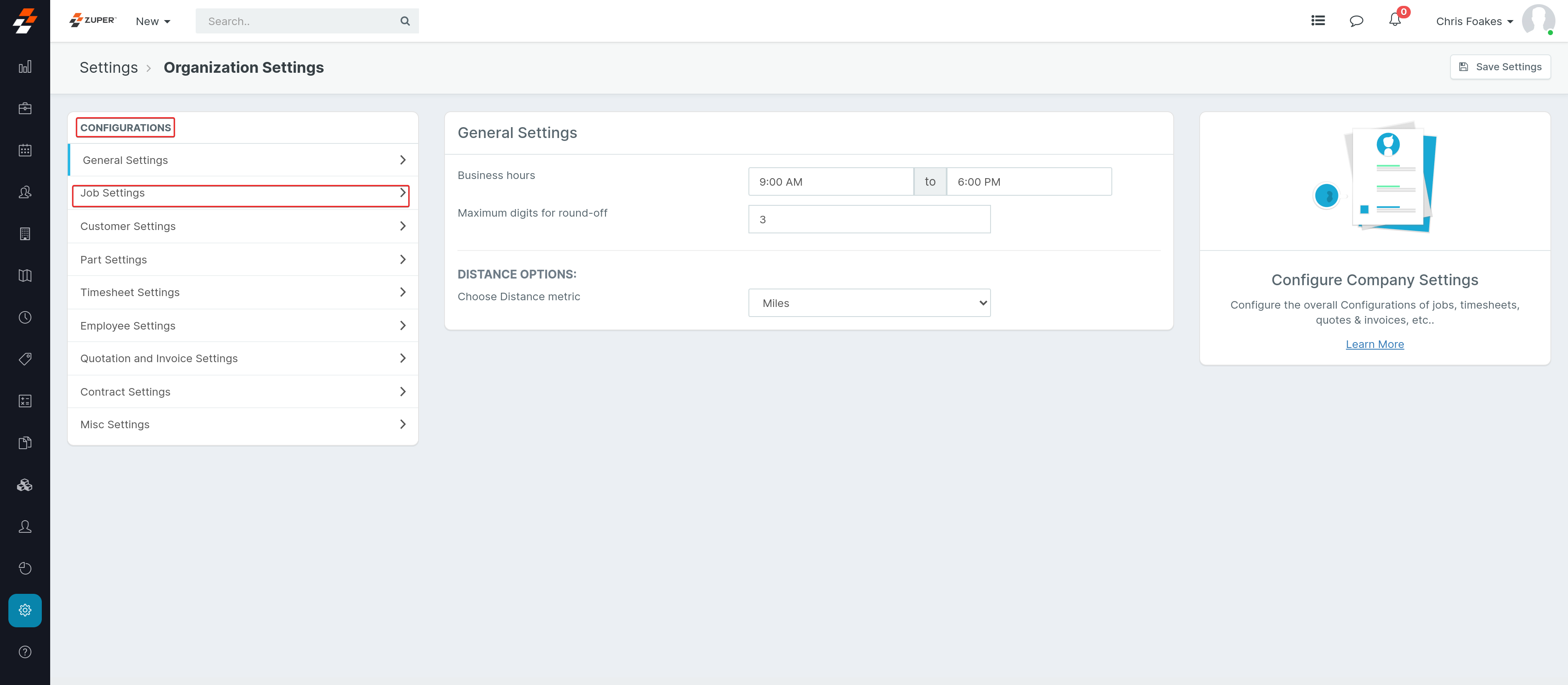Open the notification bell icon
Viewport: 1568px width, 685px height.
(1394, 21)
